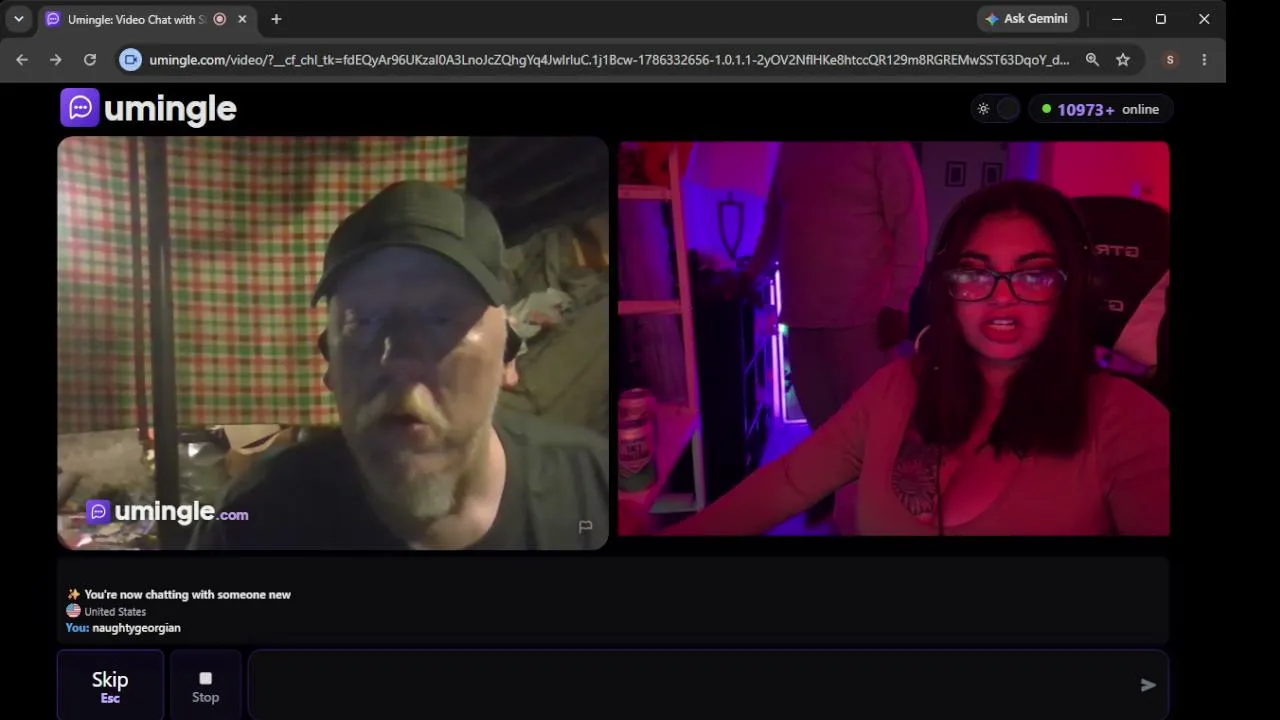The width and height of the screenshot is (1280, 720).
Task: Reload the current page
Action: pyautogui.click(x=90, y=60)
